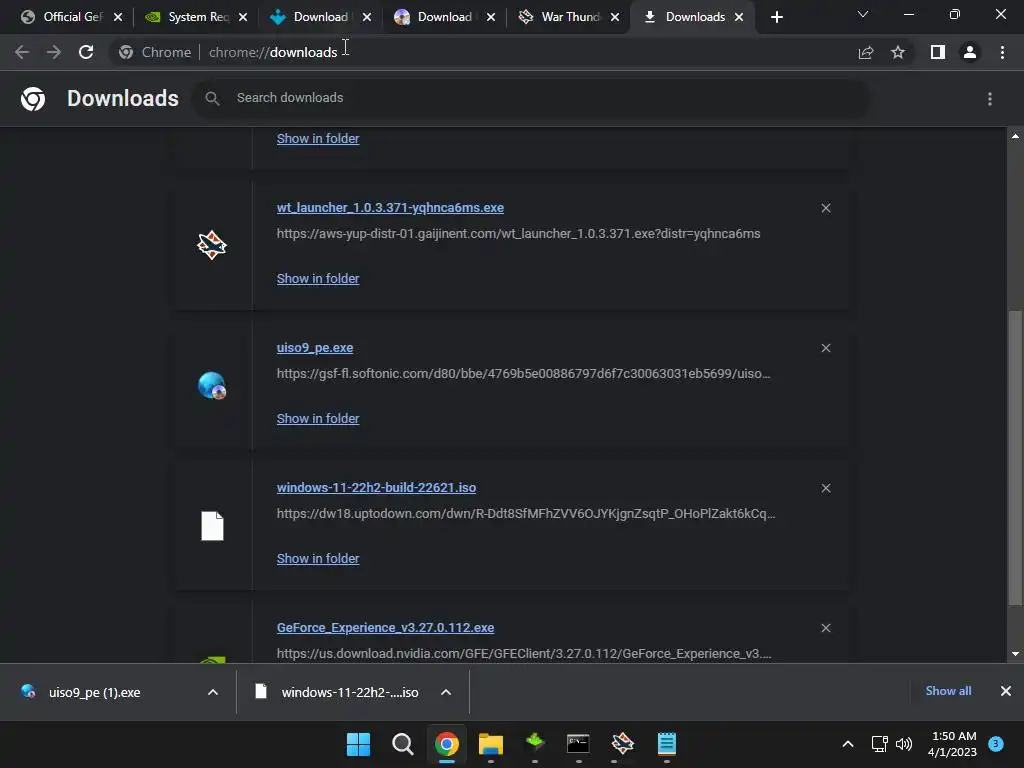The height and width of the screenshot is (768, 1024).
Task: Open taskbar Search
Action: 402,744
